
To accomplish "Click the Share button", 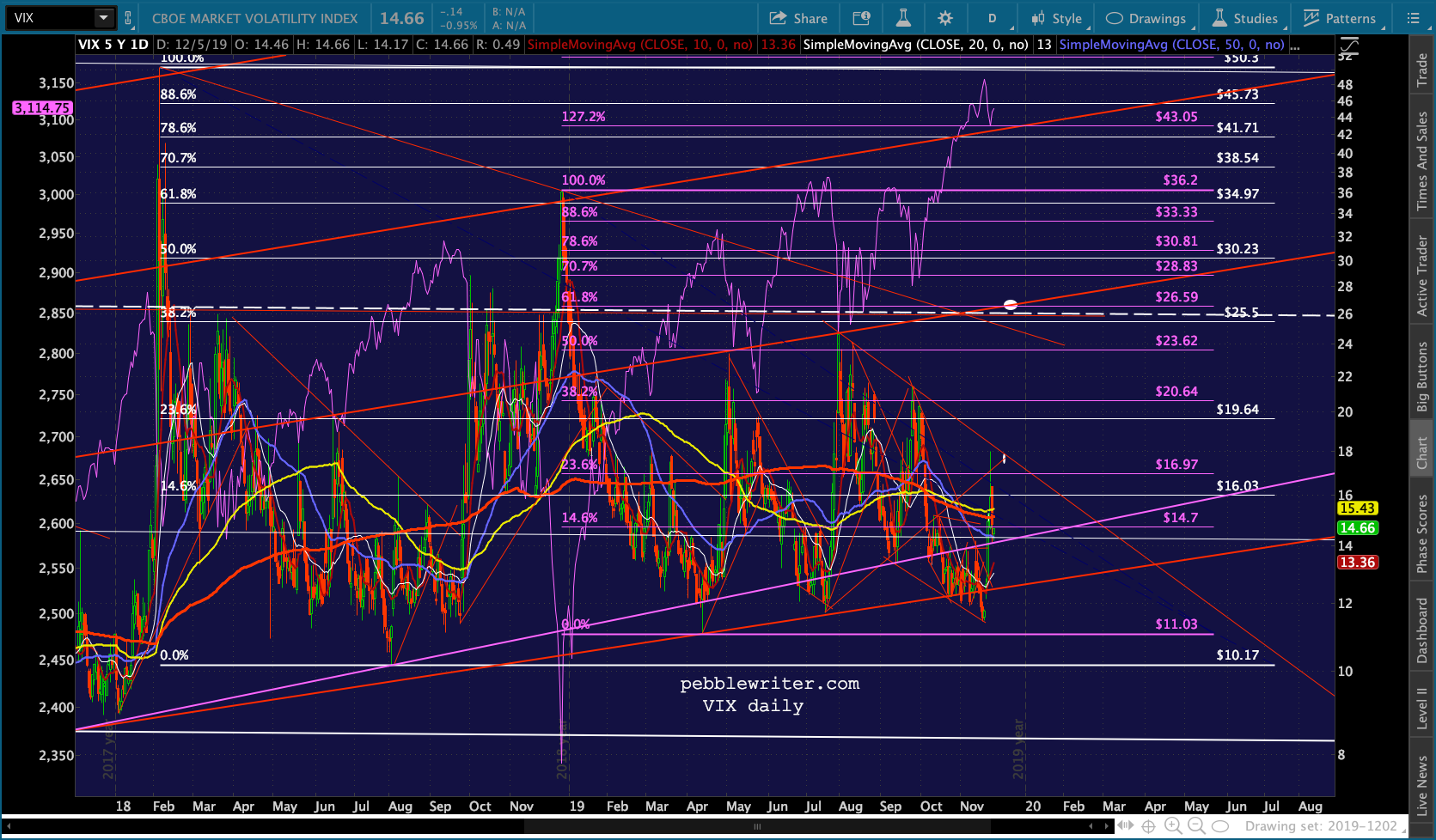I will coord(798,18).
